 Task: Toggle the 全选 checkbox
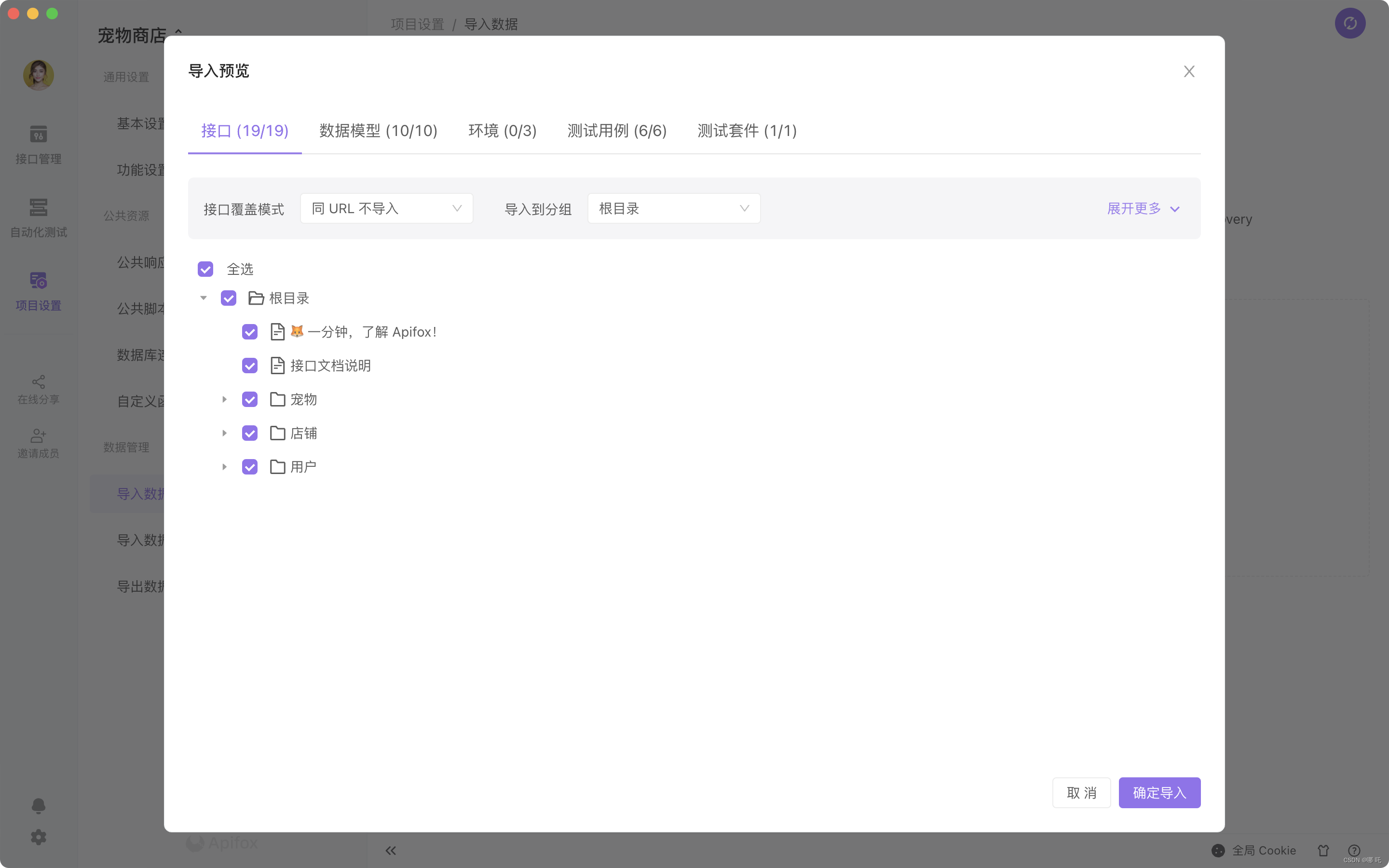[206, 268]
